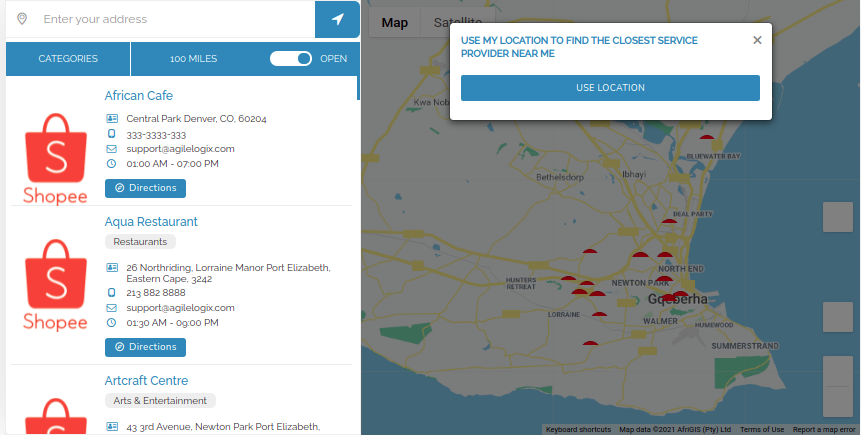
Task: Toggle the Open stores switch
Action: [290, 59]
